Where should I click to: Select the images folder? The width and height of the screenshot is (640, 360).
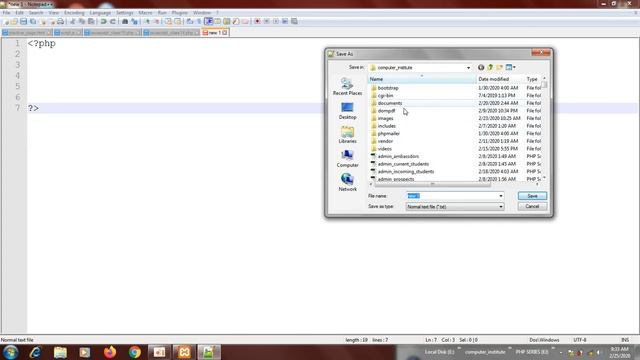click(385, 118)
